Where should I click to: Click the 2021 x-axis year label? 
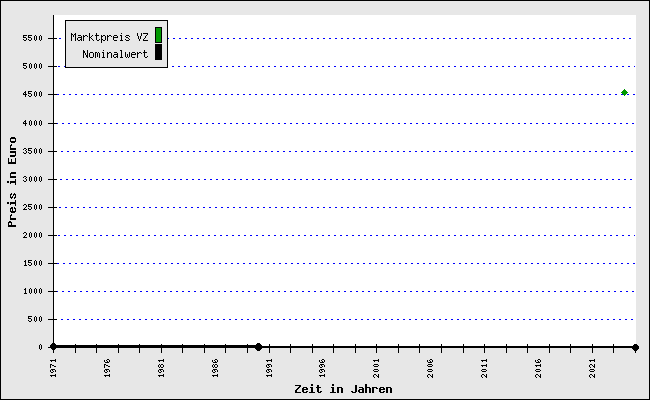592,367
